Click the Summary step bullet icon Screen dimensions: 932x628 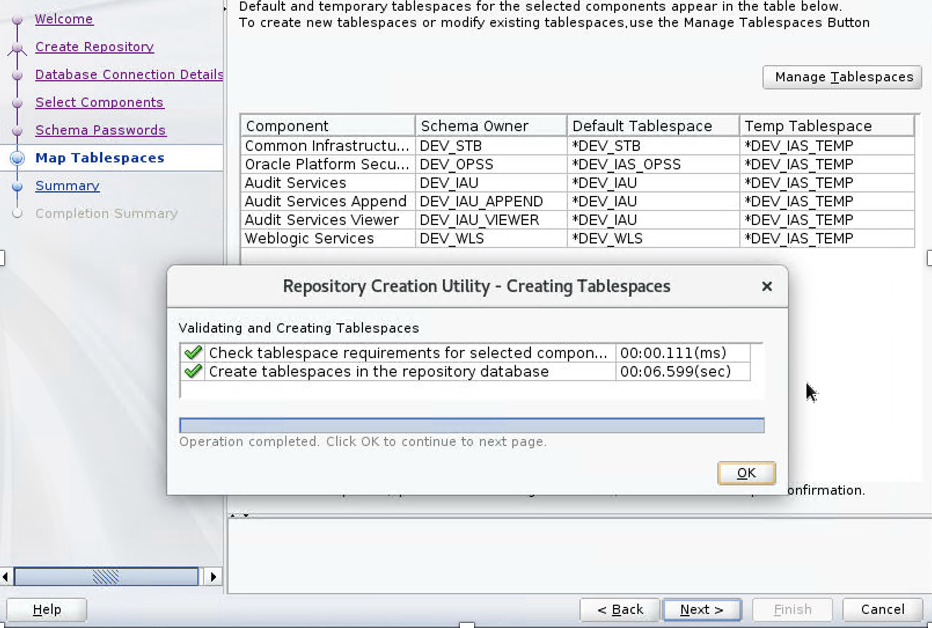[x=17, y=186]
